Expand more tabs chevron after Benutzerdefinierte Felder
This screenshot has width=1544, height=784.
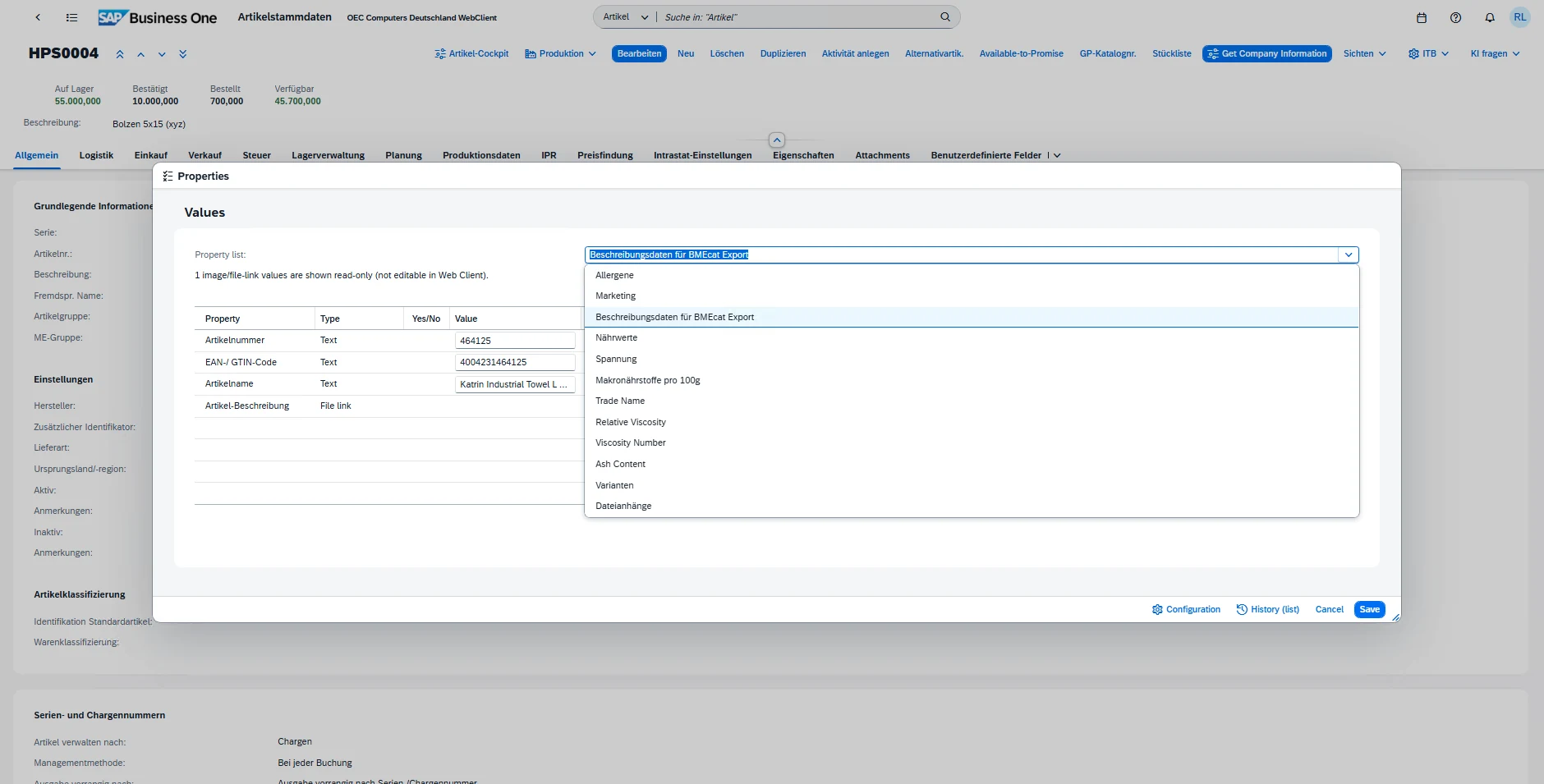[x=1057, y=155]
